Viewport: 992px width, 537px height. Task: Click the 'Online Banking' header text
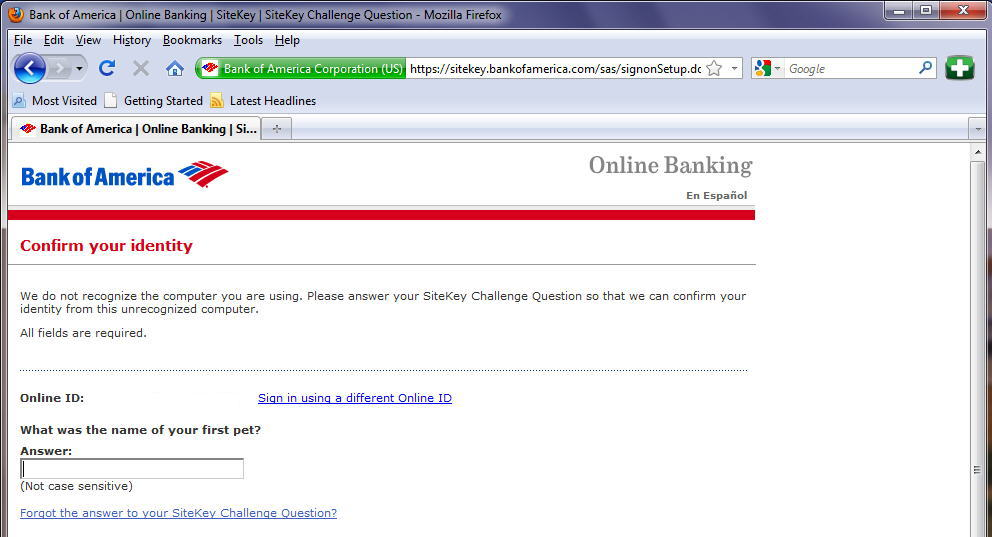pos(671,166)
